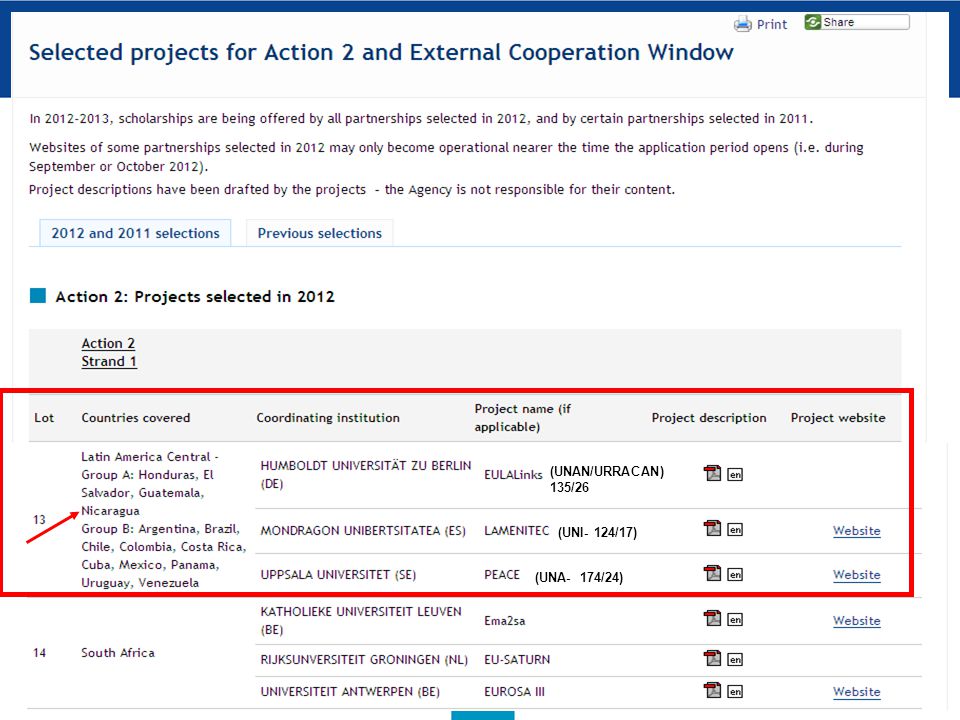Screen dimensions: 960x720
Task: Select 'KATHOLIEKE UNIVERSITEIT LEUVEN (BE)' cell
Action: [x=361, y=620]
